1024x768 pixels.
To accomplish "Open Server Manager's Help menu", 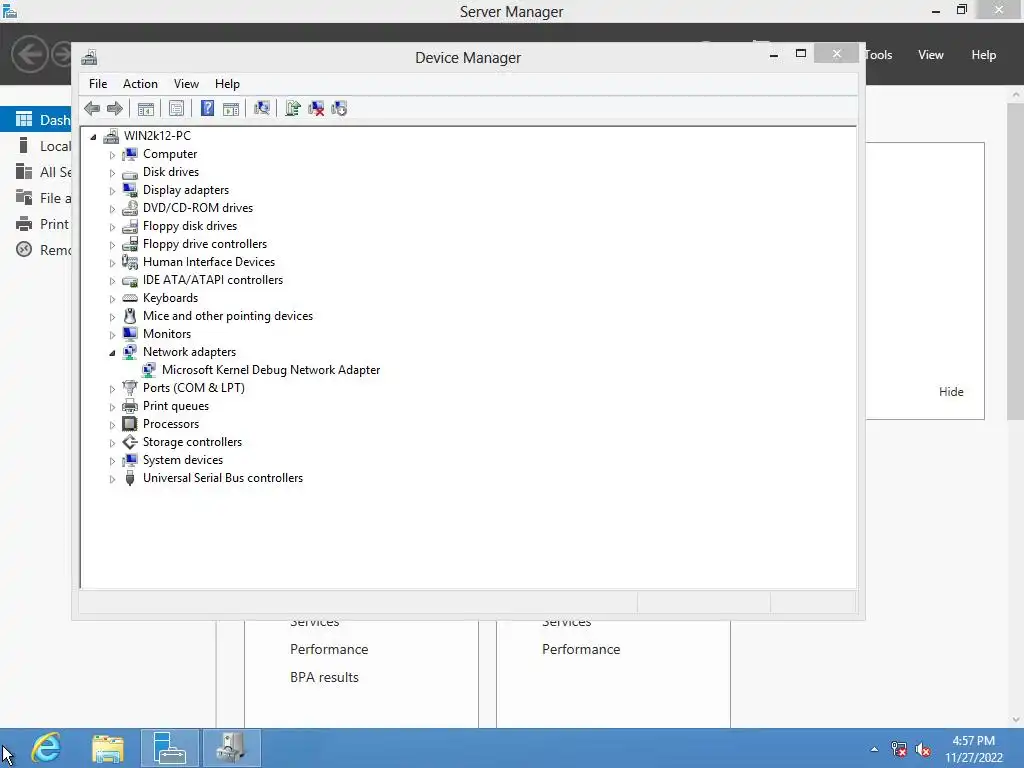I will tap(984, 55).
